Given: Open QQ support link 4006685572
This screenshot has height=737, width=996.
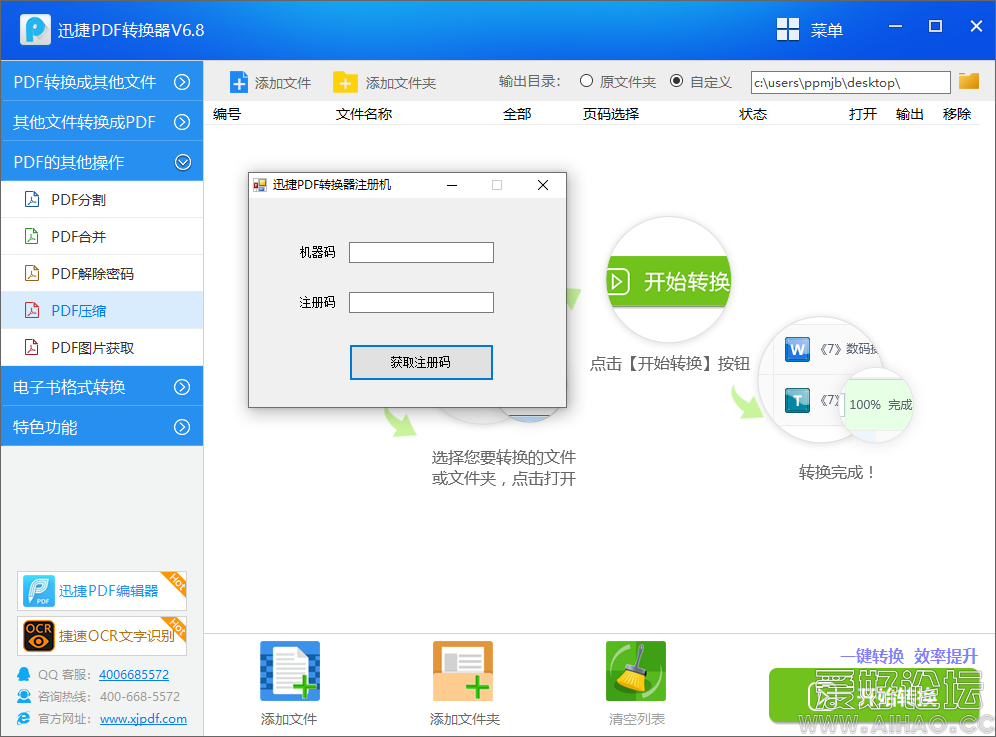Looking at the screenshot, I should (134, 674).
